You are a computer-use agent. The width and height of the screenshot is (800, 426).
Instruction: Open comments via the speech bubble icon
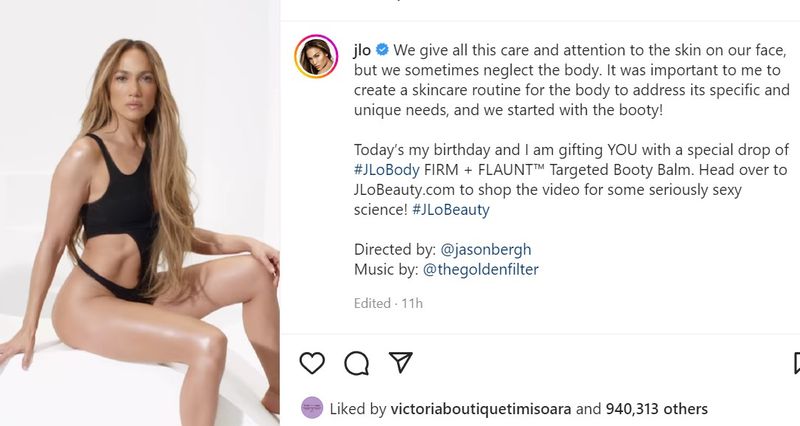[356, 362]
